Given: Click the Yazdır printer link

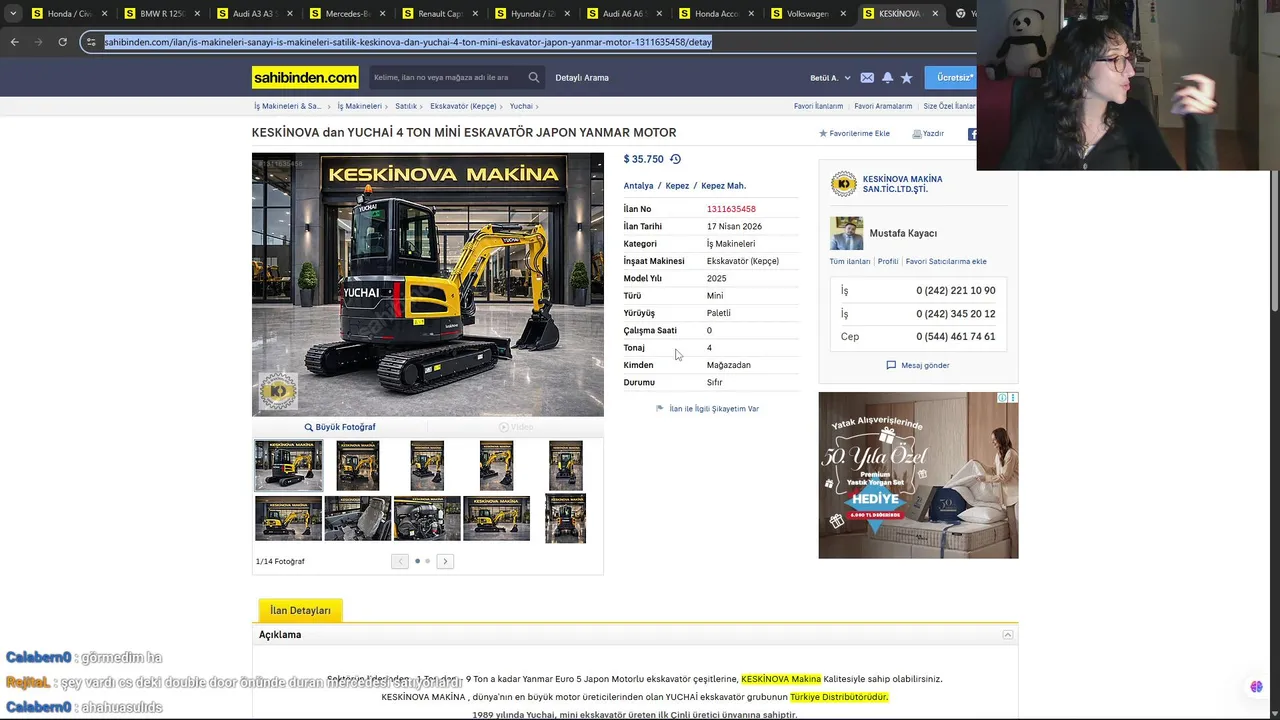Looking at the screenshot, I should tap(928, 133).
